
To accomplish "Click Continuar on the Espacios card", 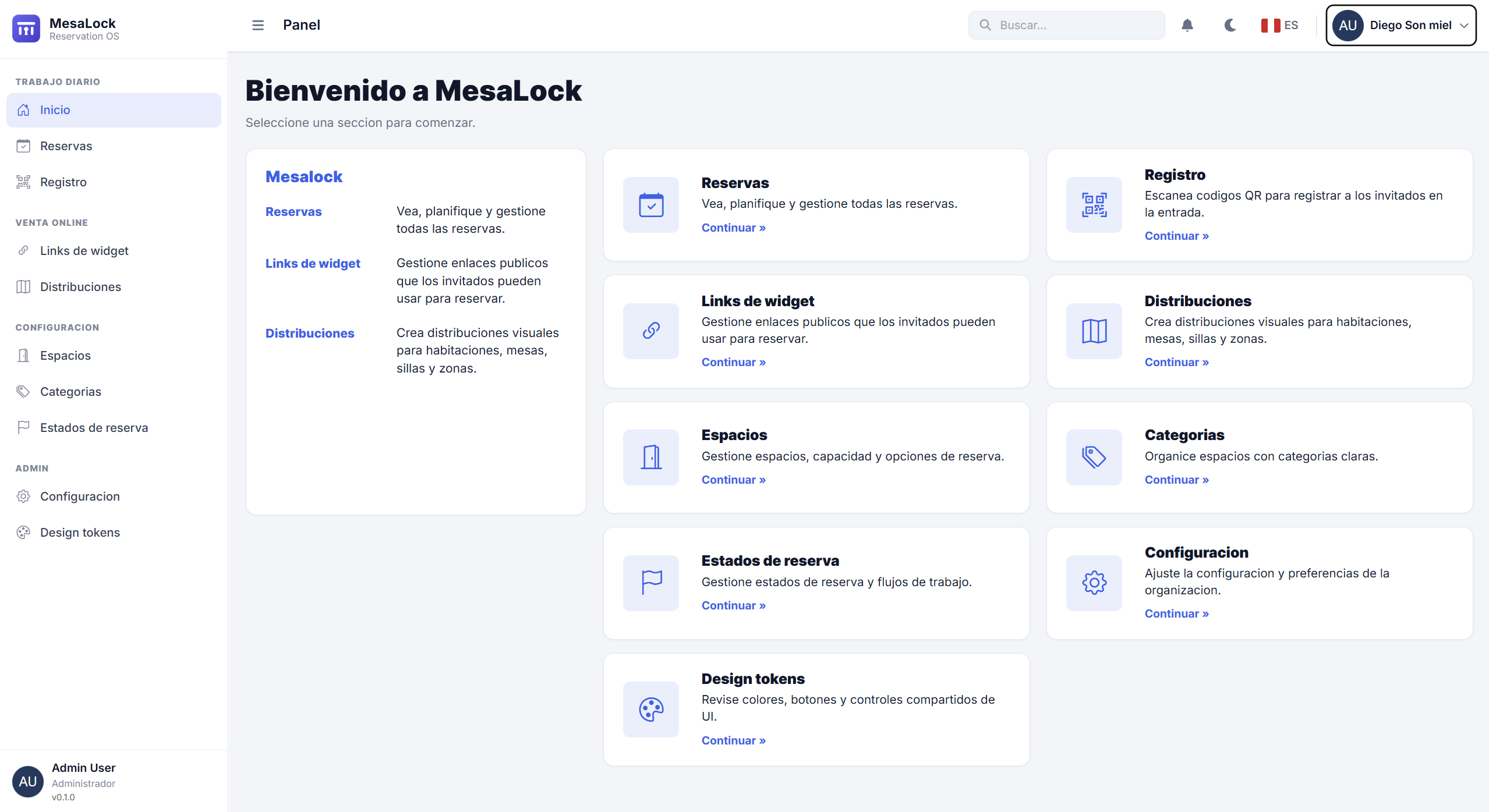I will tap(734, 480).
